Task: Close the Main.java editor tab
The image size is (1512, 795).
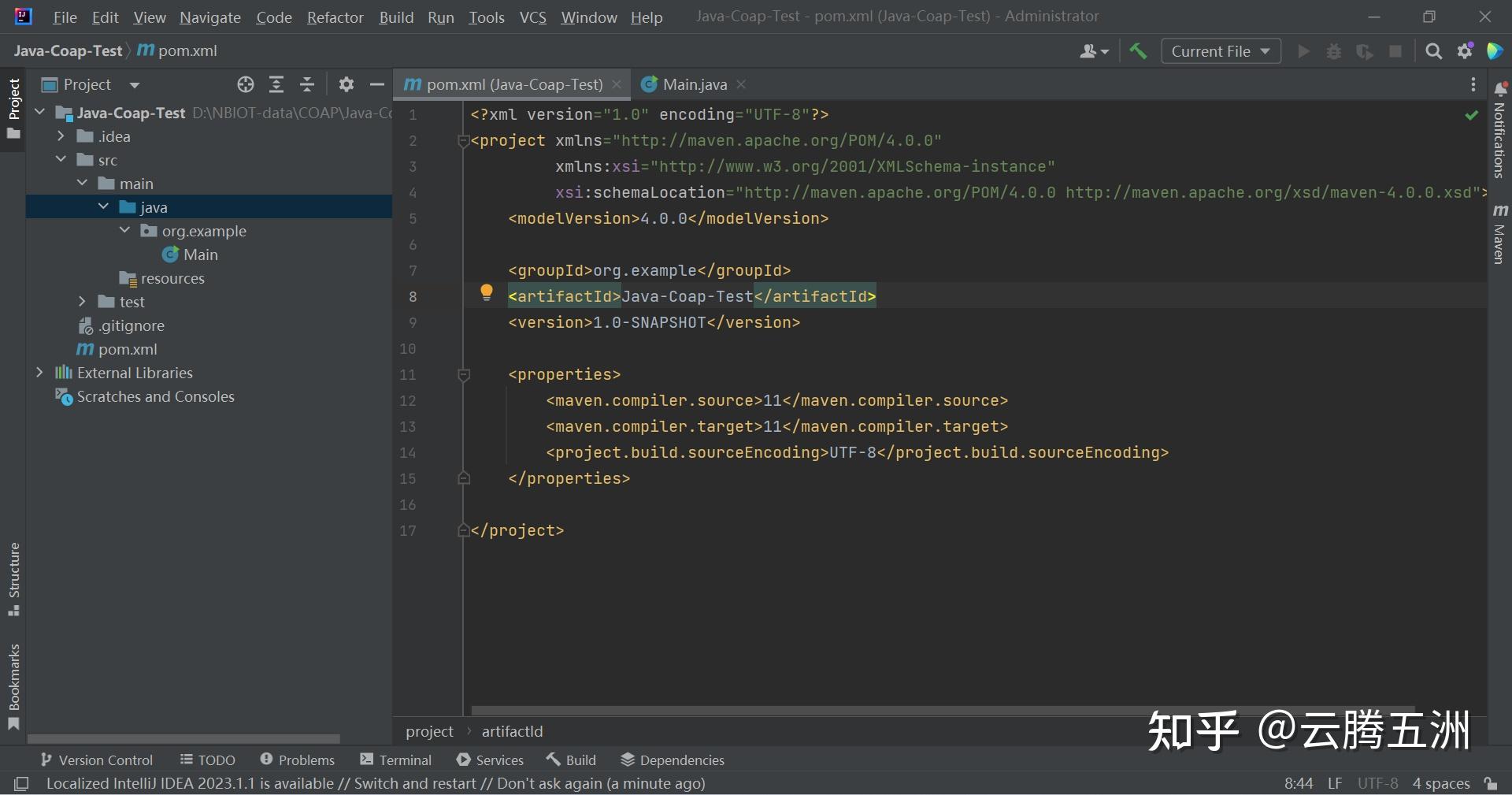Action: [x=741, y=84]
